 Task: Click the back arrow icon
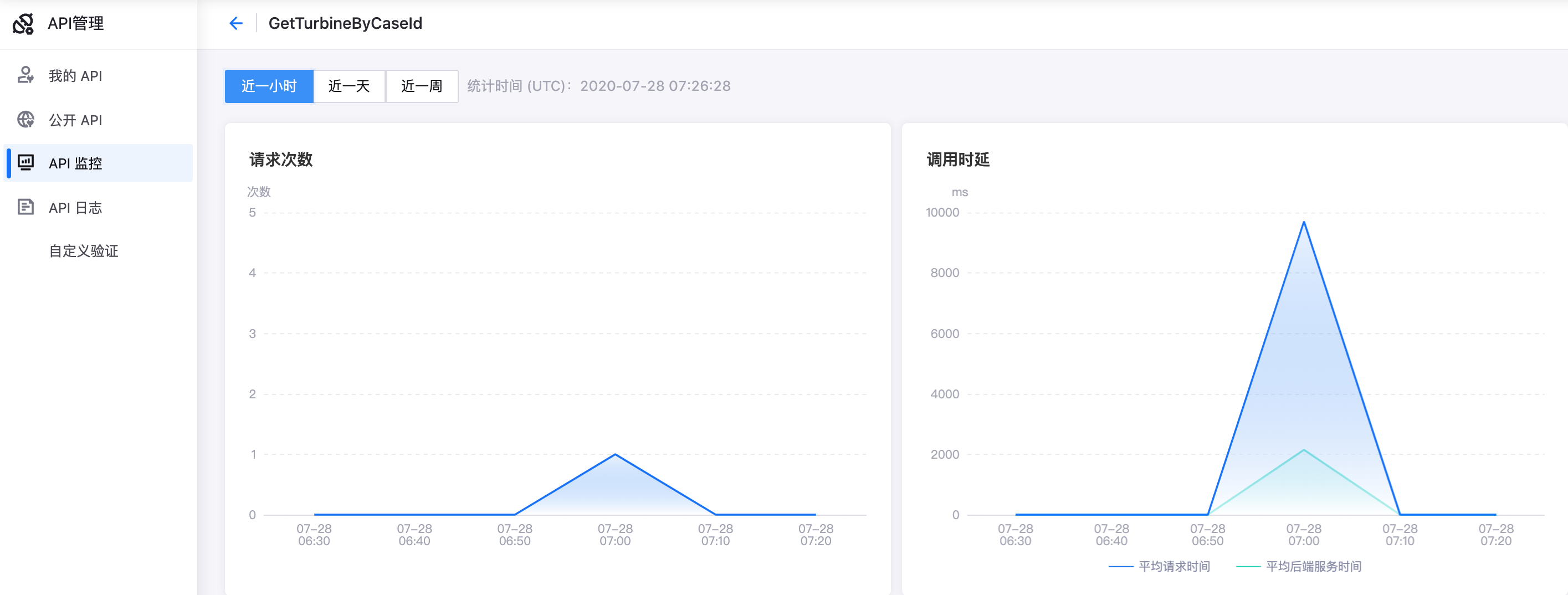pyautogui.click(x=235, y=24)
